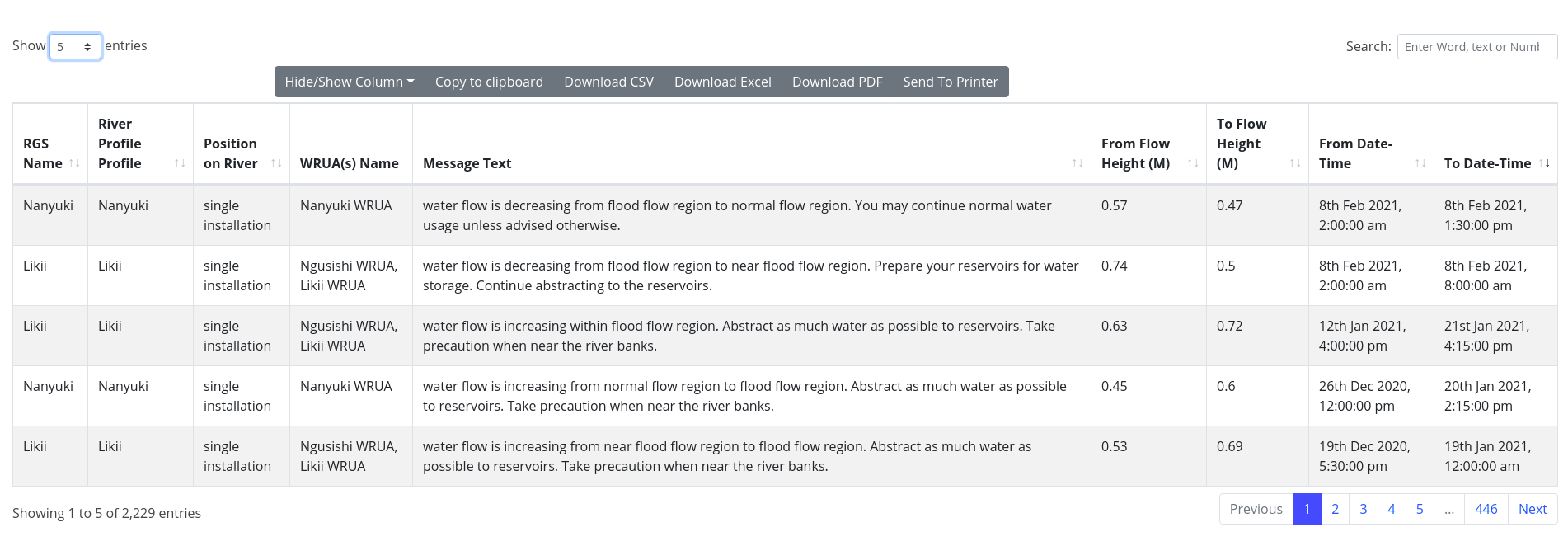This screenshot has height=546, width=1568.
Task: Go to Next page
Action: pos(1532,509)
